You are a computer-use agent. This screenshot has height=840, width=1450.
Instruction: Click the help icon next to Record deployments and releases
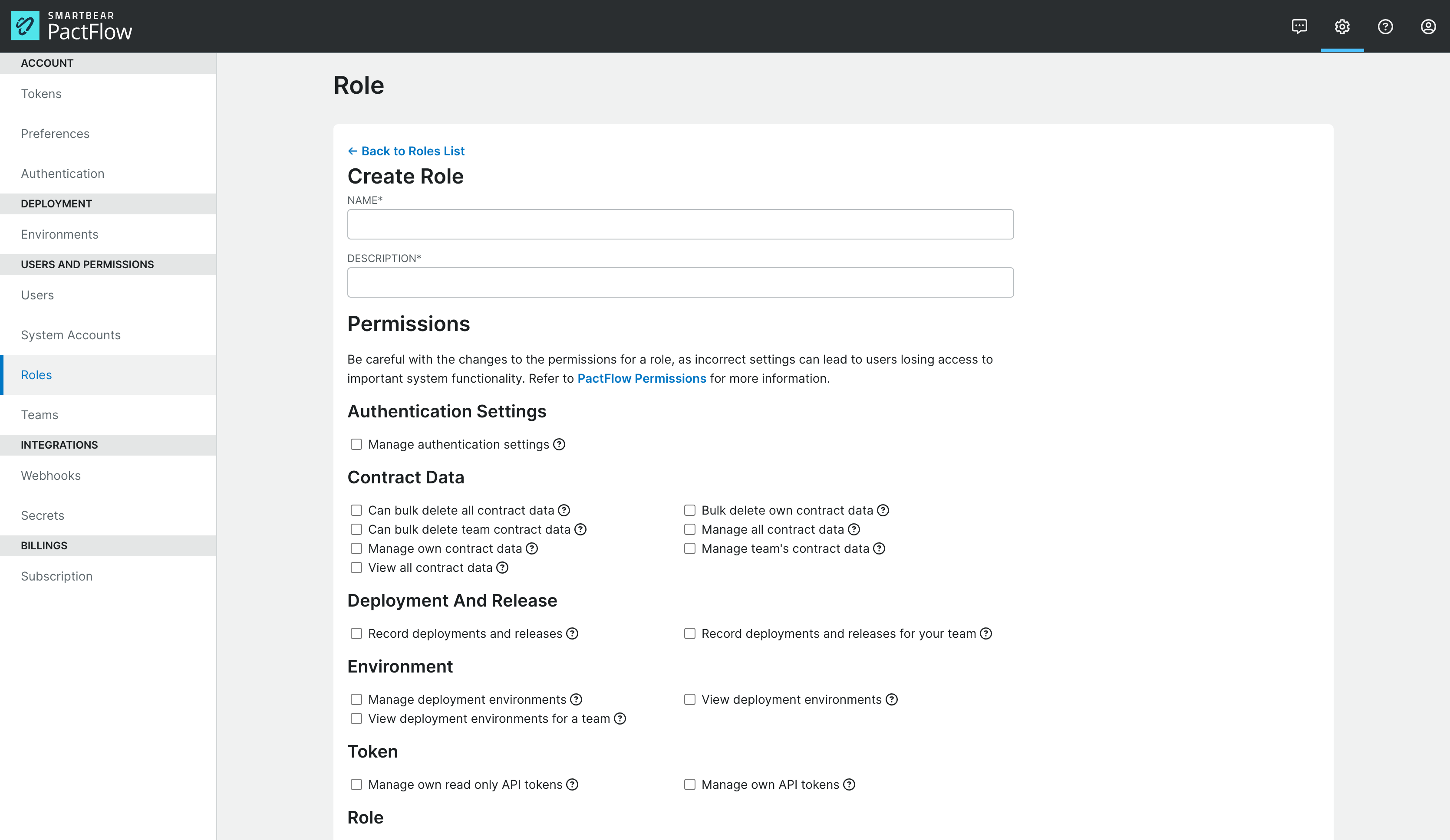click(x=573, y=633)
